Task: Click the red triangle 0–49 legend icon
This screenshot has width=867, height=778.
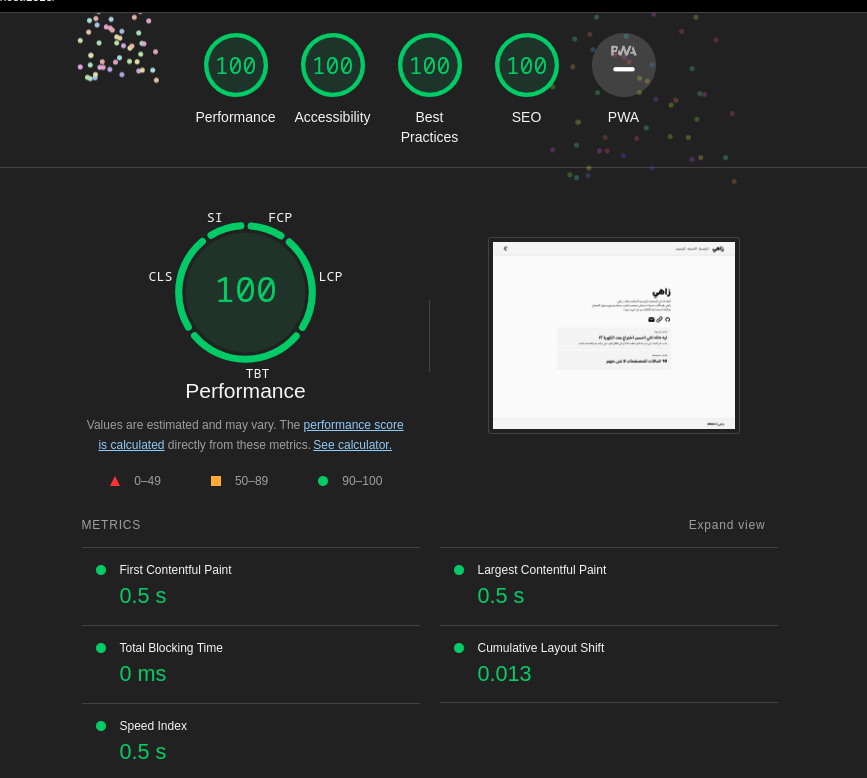Action: click(x=115, y=481)
